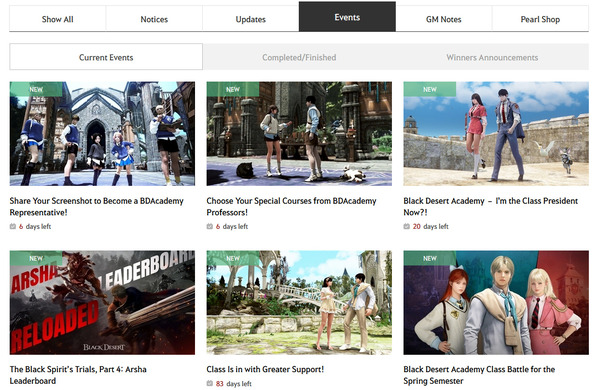Screen dimensions: 599x390
Task: Click '20 days left' text
Action: pos(431,226)
